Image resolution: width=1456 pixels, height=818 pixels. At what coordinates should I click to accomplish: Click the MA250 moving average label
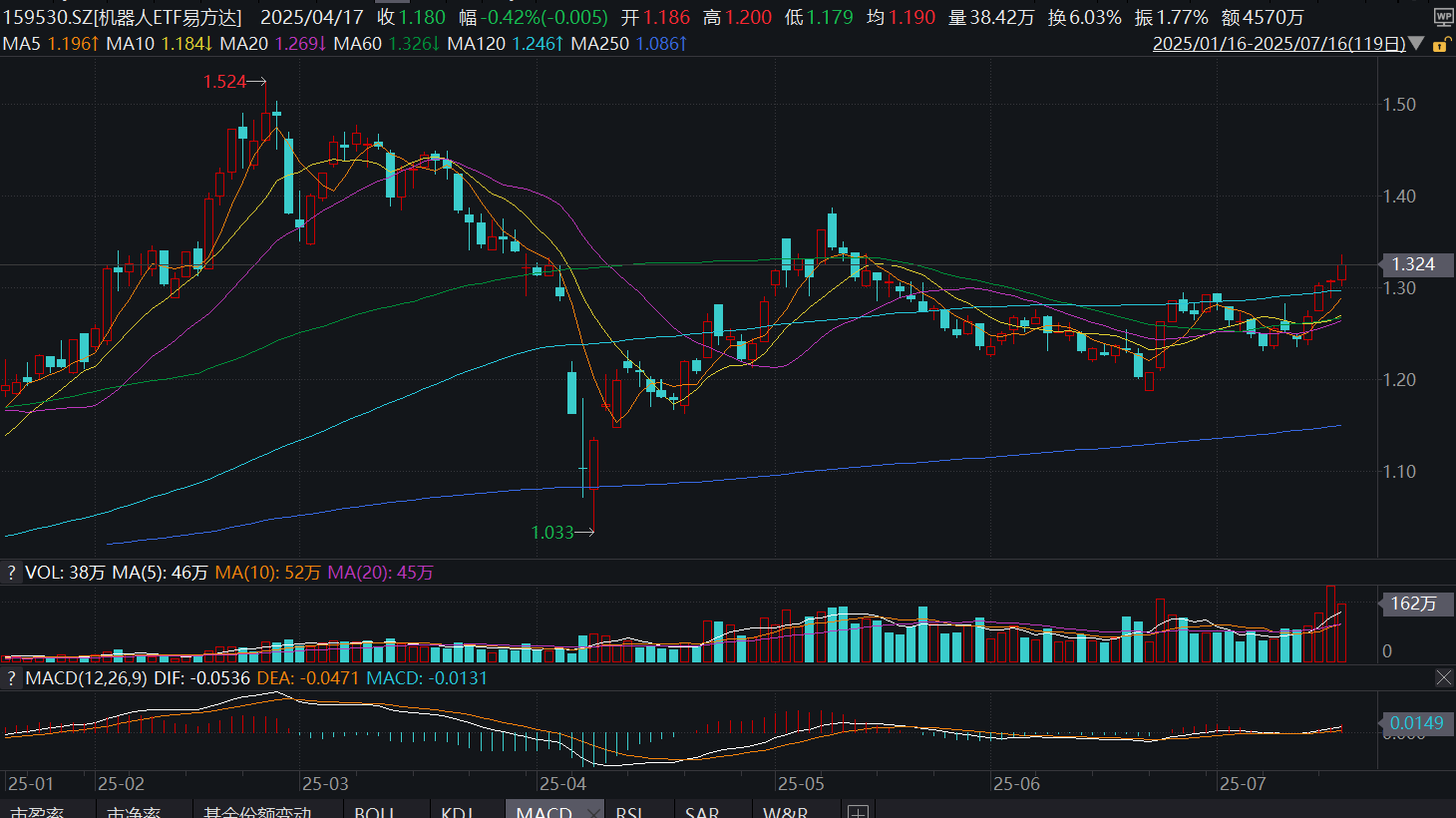[x=630, y=44]
